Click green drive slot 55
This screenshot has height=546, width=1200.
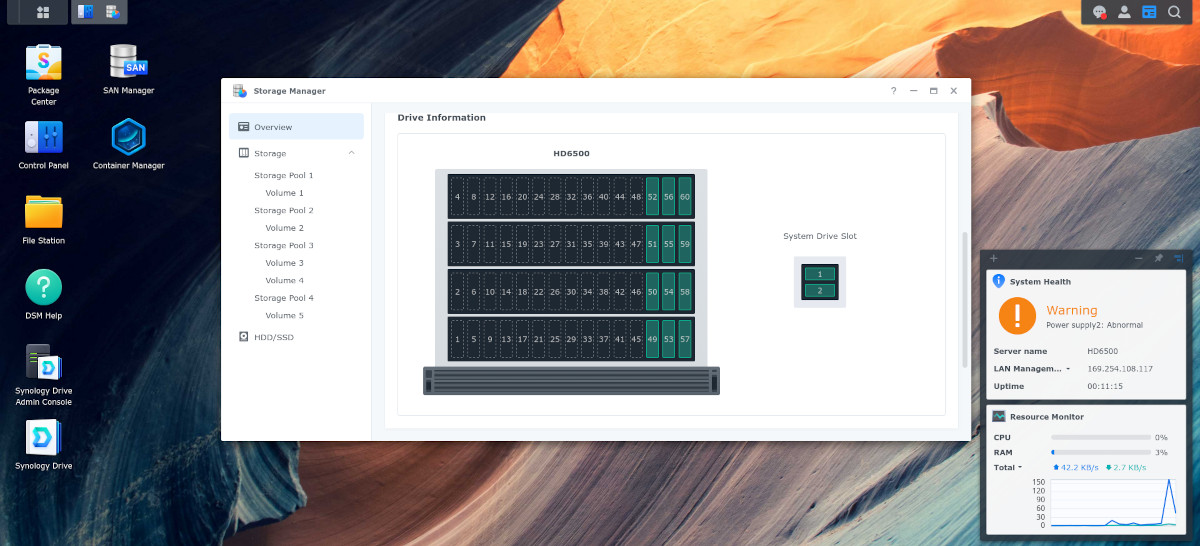coord(669,244)
